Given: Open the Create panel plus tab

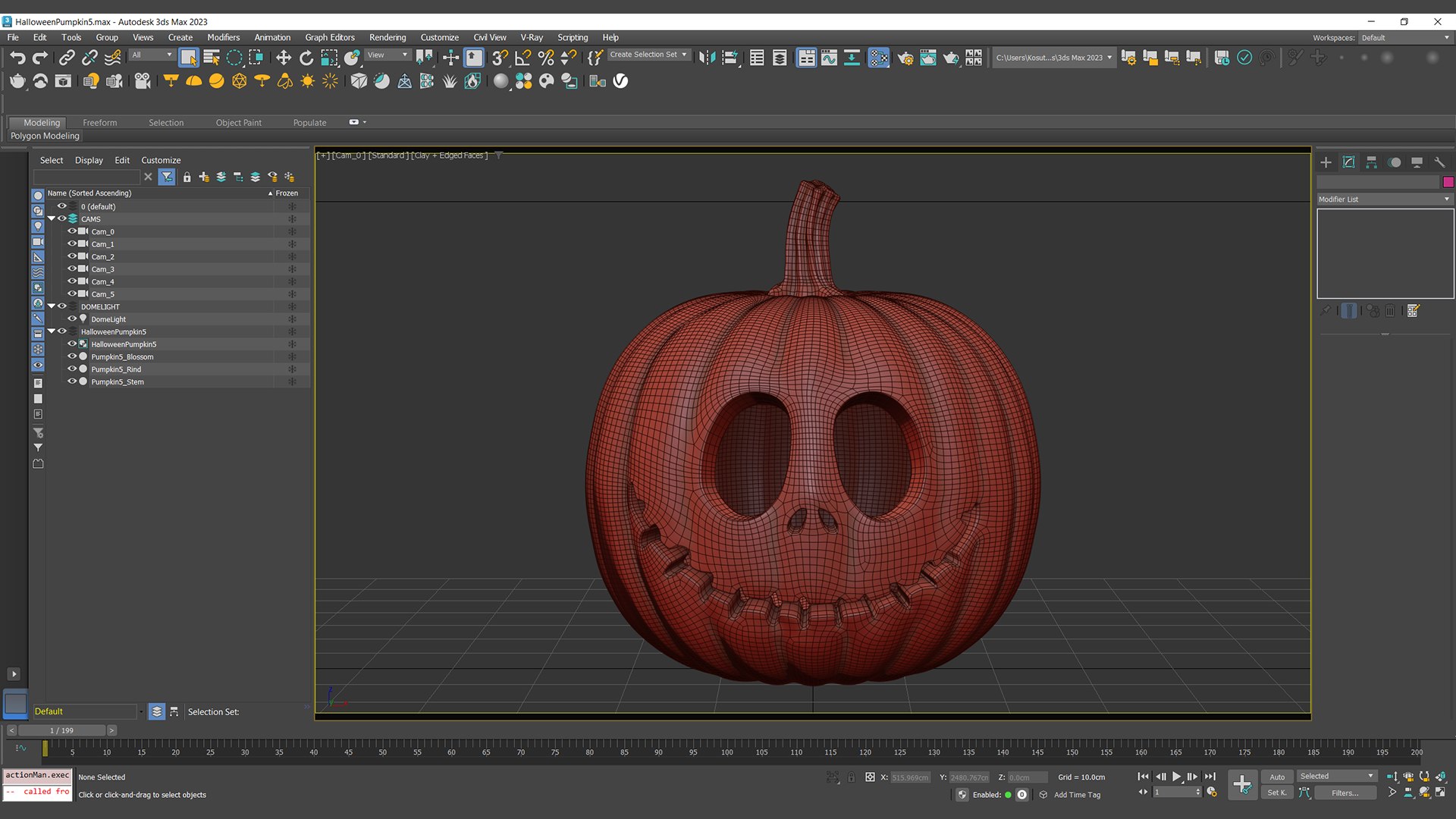Looking at the screenshot, I should (x=1326, y=162).
